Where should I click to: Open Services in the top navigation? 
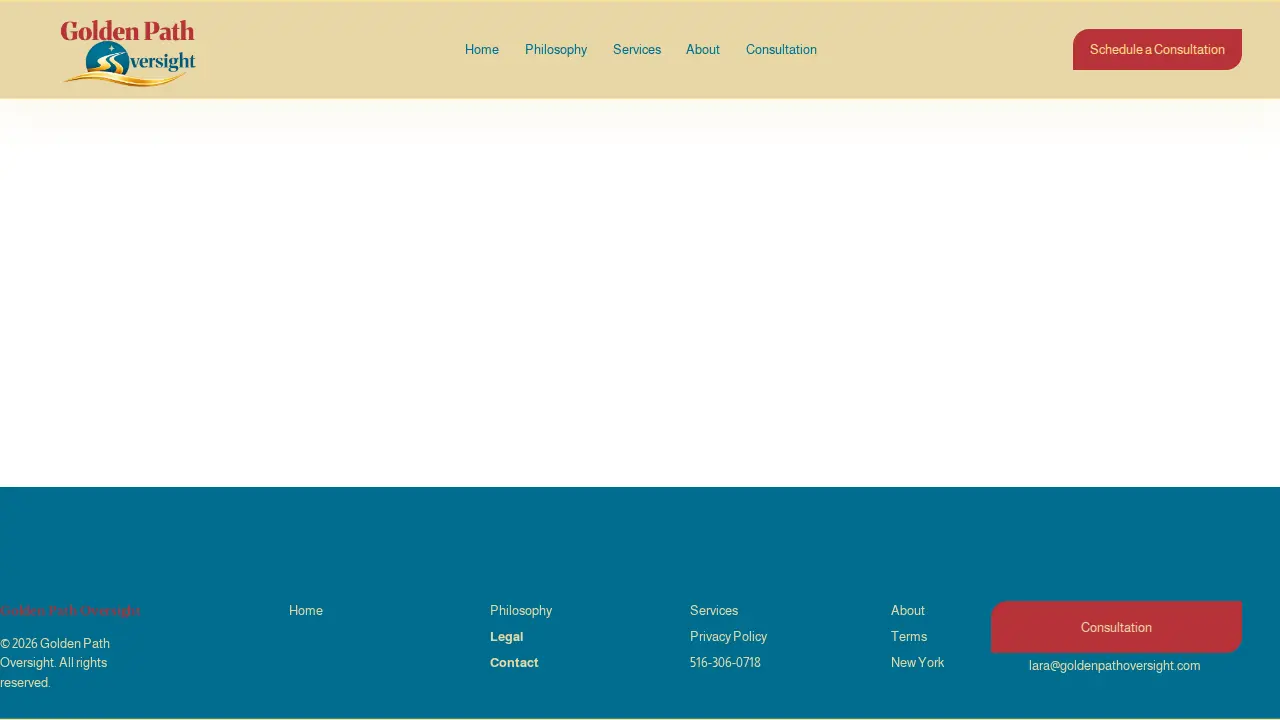(x=637, y=50)
